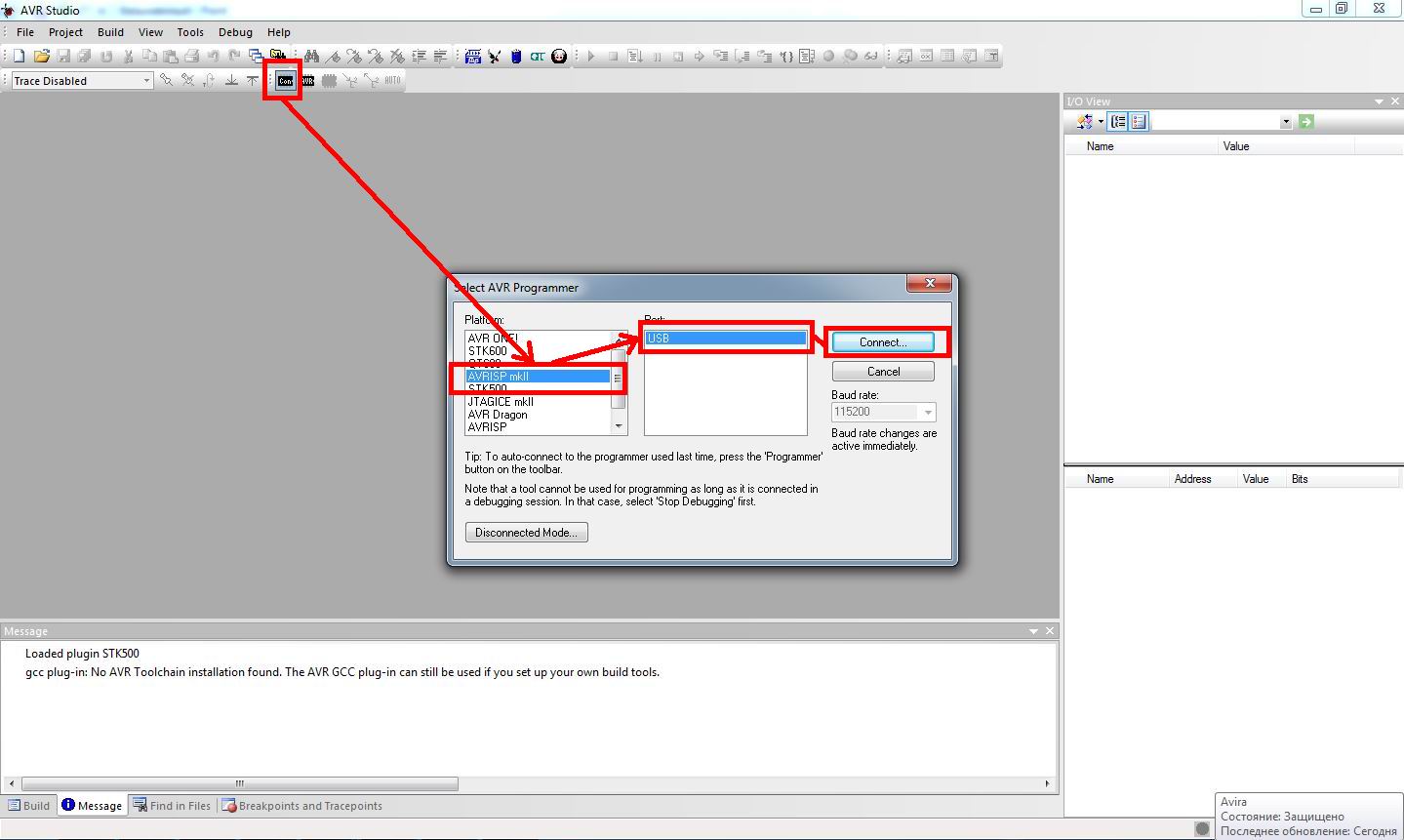The width and height of the screenshot is (1404, 840).
Task: Click the Connect... button
Action: (x=883, y=342)
